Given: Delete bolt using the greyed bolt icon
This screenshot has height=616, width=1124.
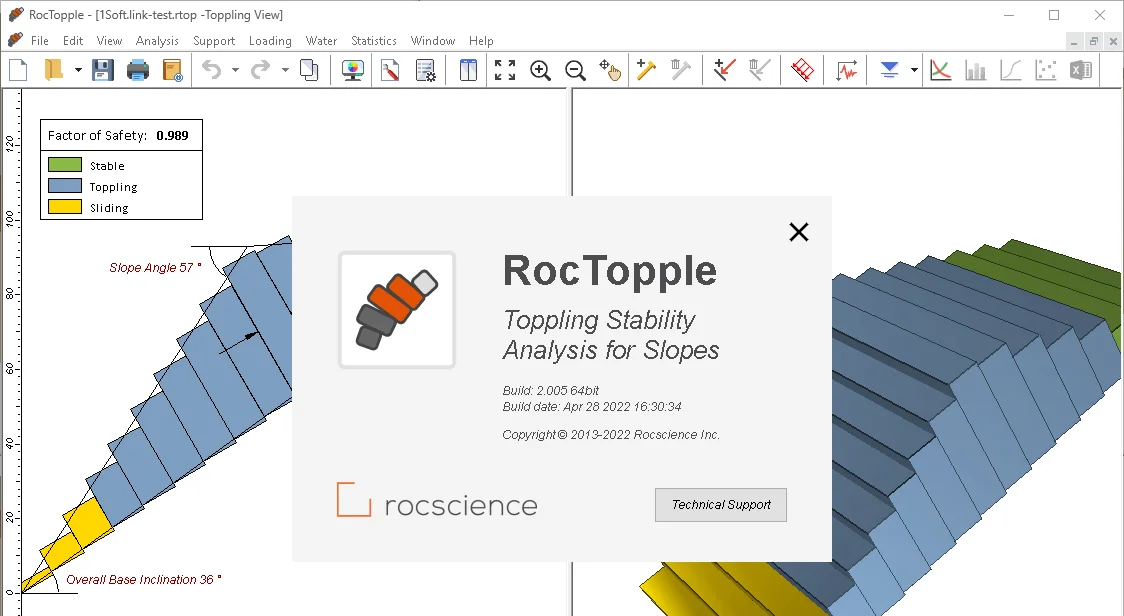Looking at the screenshot, I should click(680, 70).
